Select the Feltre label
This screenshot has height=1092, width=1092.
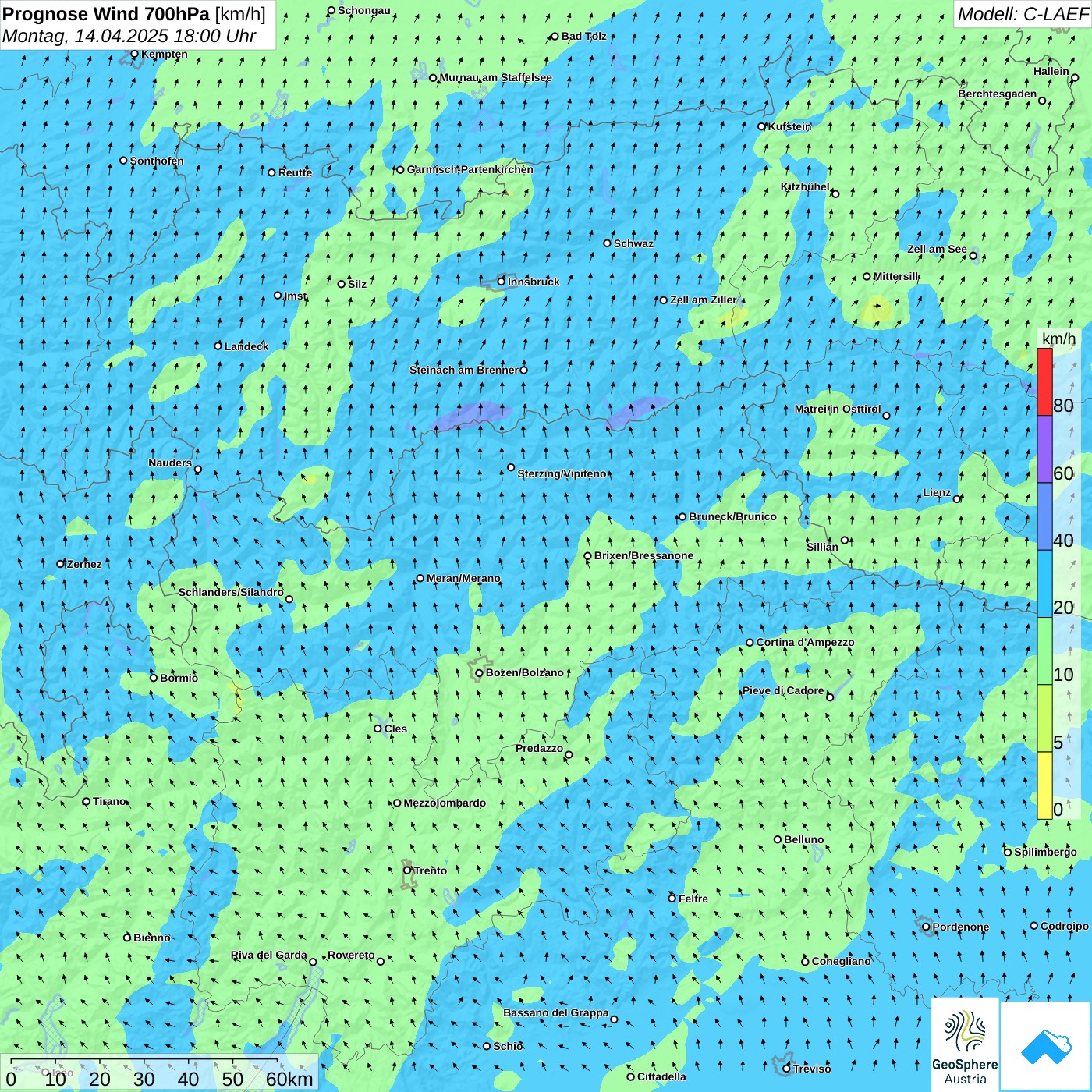point(693,899)
